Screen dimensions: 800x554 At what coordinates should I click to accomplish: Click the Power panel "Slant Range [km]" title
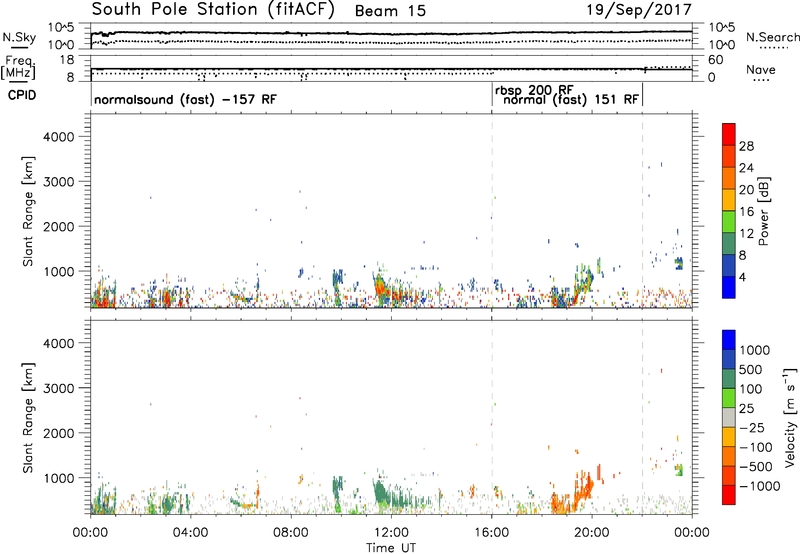point(29,211)
